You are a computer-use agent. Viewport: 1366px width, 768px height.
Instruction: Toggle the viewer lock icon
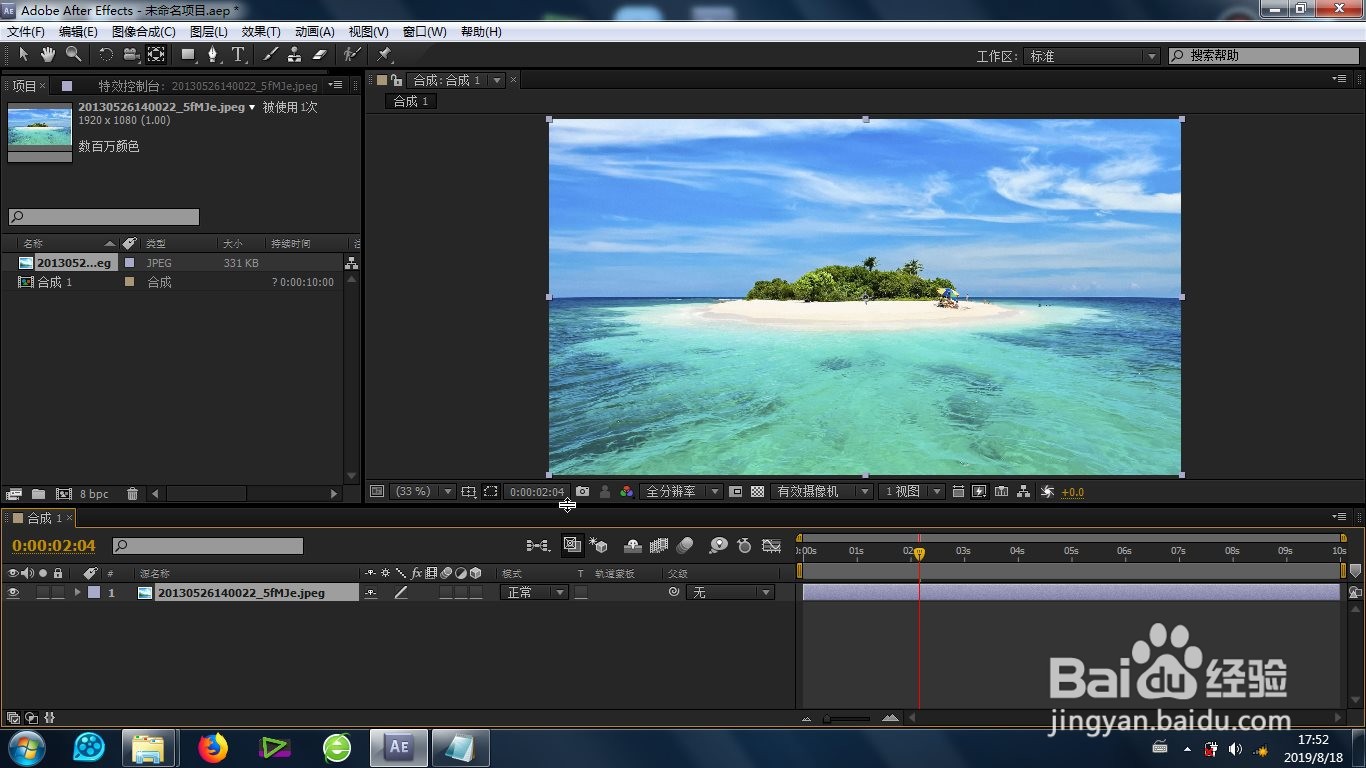click(397, 80)
